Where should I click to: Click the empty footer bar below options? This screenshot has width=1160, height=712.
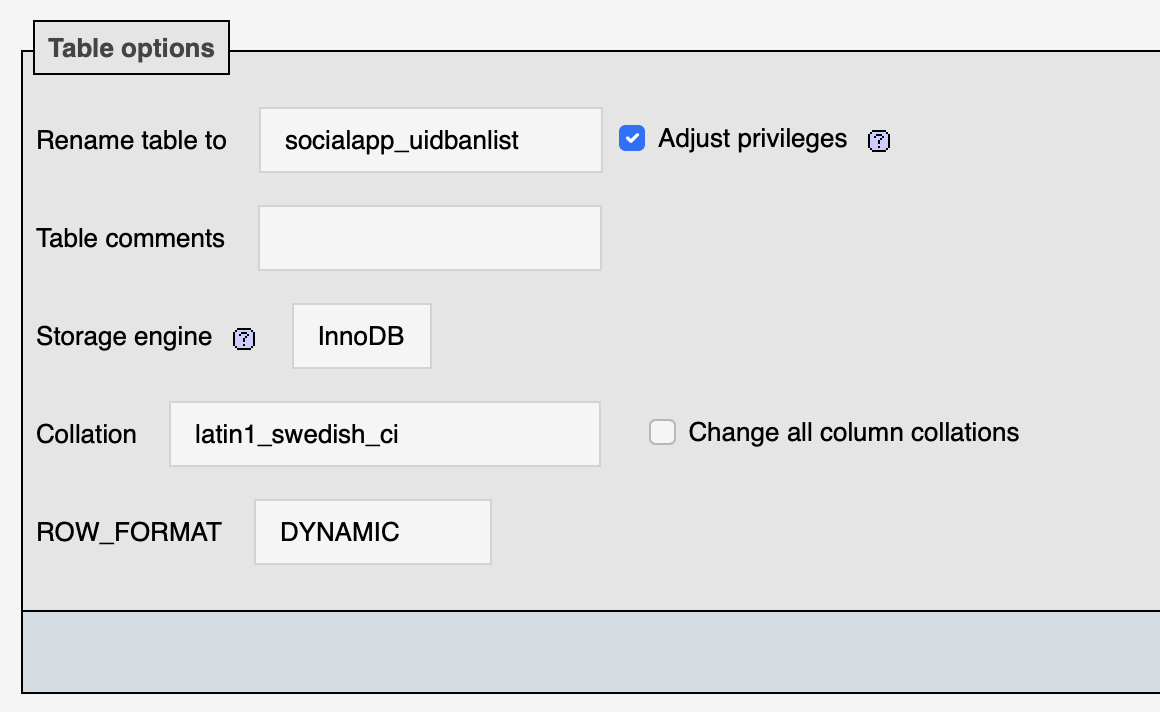click(580, 651)
